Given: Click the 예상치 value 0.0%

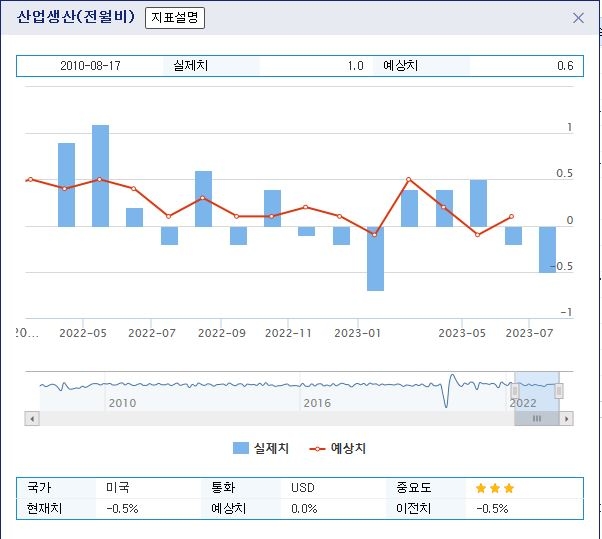Looking at the screenshot, I should (x=304, y=509).
